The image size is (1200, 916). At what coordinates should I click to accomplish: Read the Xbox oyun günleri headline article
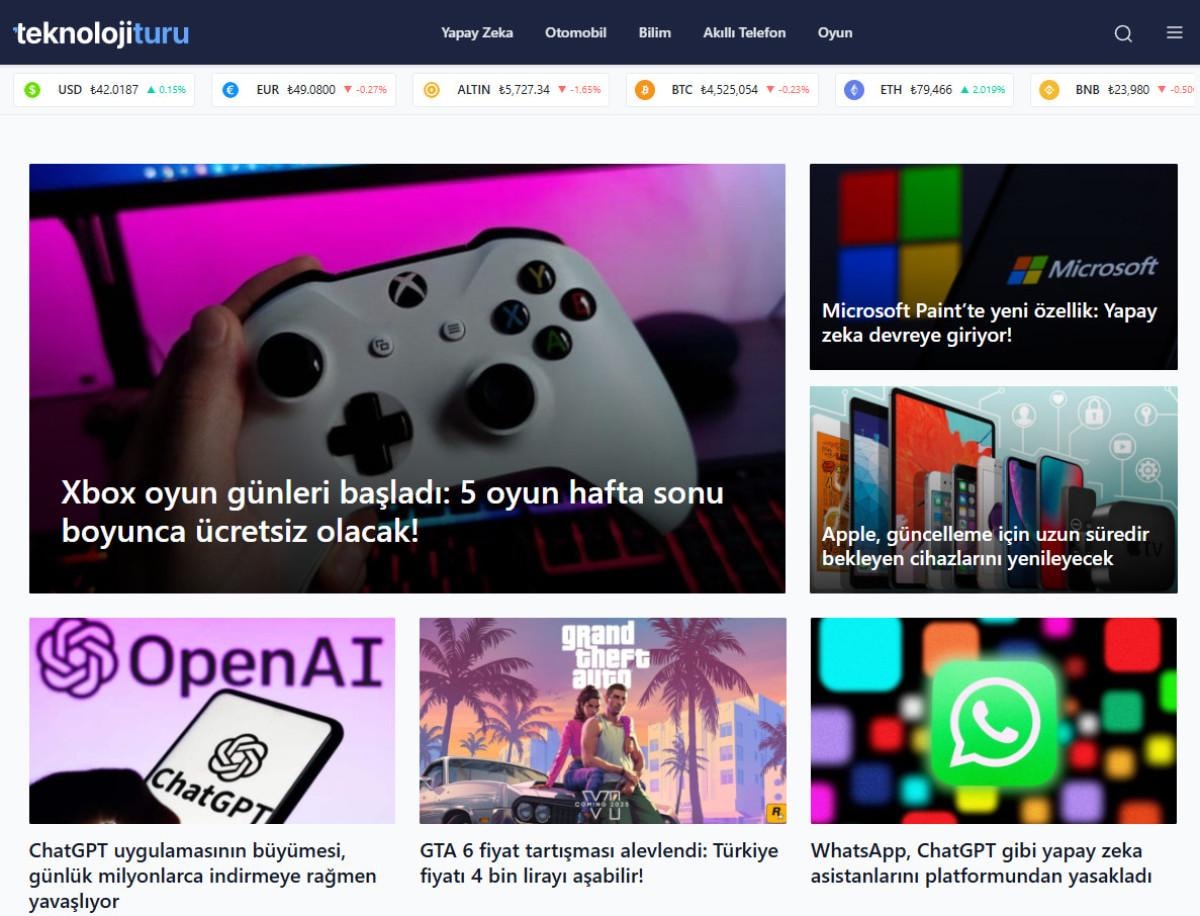[392, 512]
